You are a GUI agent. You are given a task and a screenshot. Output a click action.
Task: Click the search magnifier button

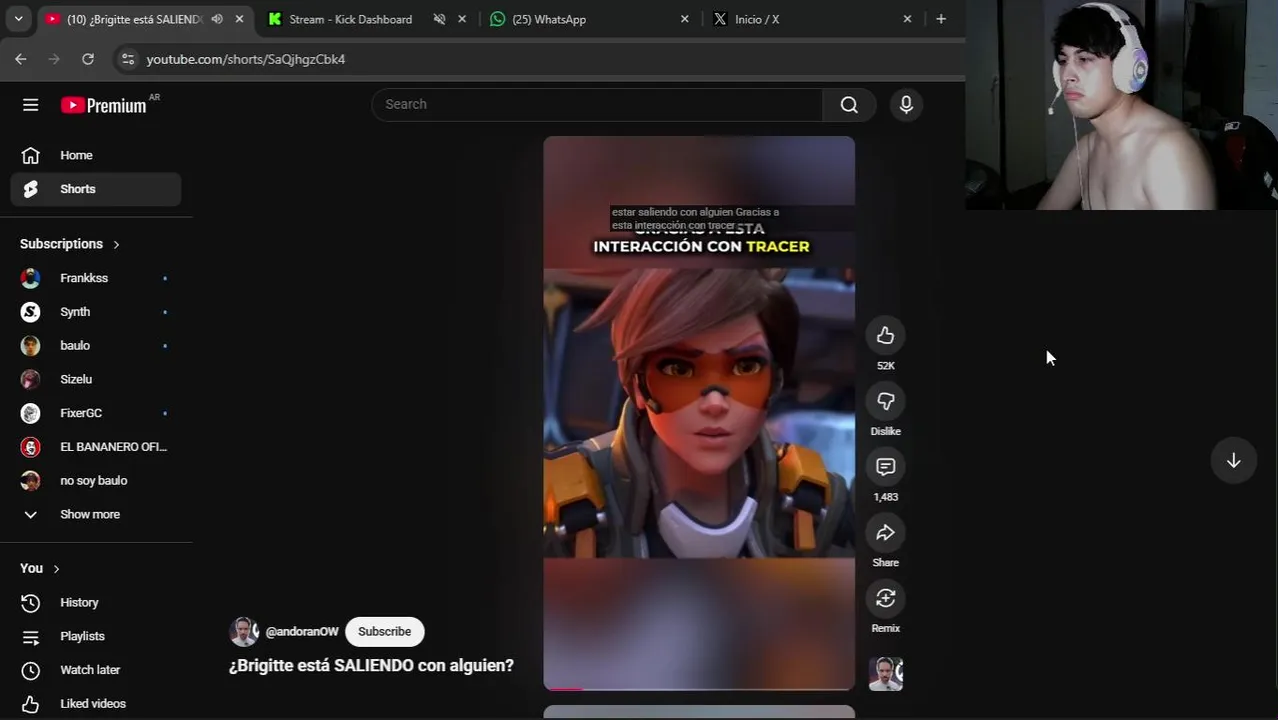click(849, 104)
